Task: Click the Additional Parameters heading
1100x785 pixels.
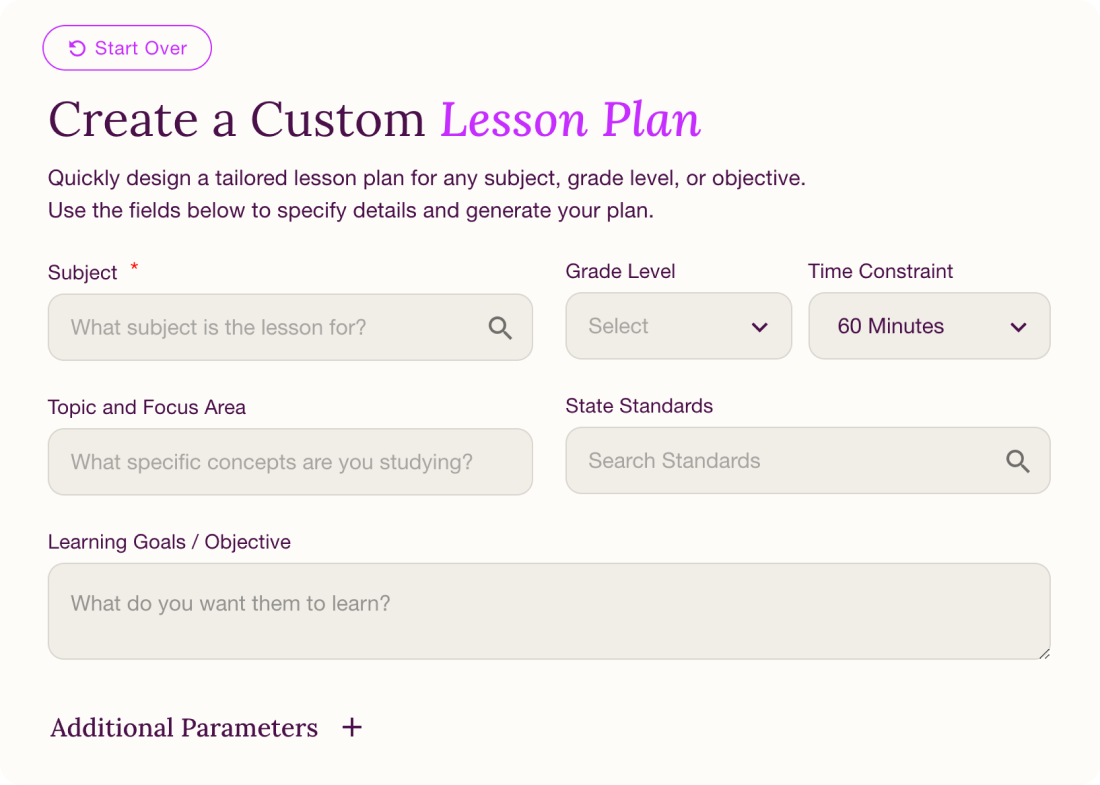Action: [x=183, y=728]
